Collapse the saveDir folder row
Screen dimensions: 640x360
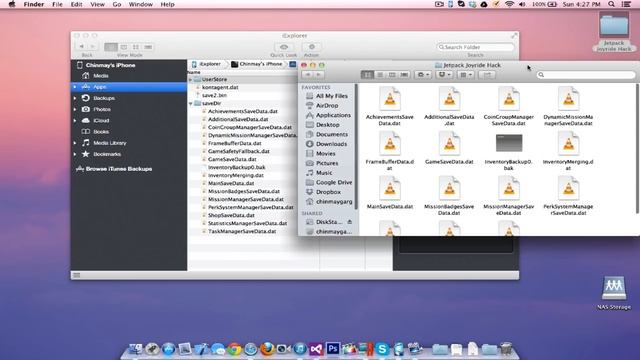pyautogui.click(x=190, y=104)
